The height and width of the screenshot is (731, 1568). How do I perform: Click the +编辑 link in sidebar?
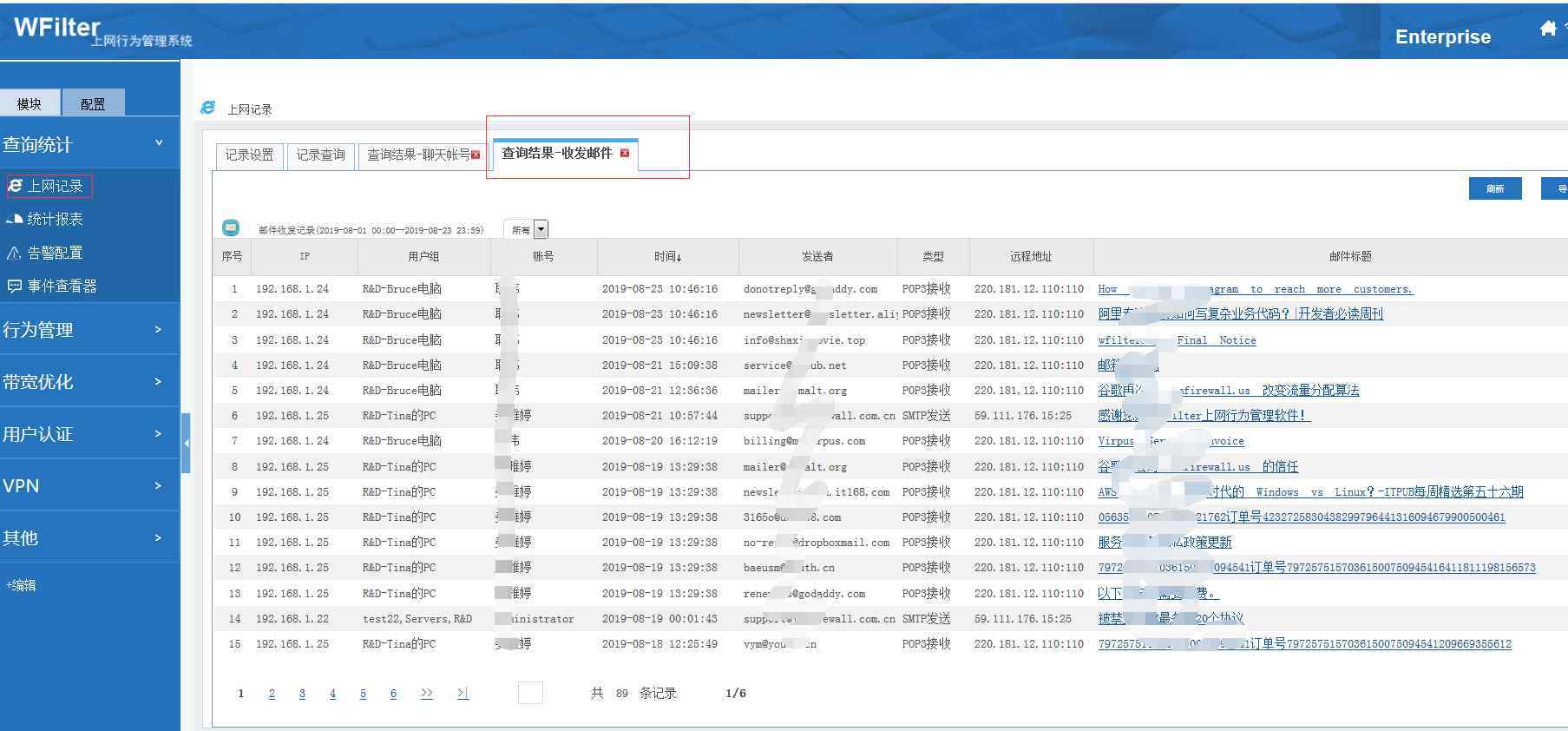point(22,585)
